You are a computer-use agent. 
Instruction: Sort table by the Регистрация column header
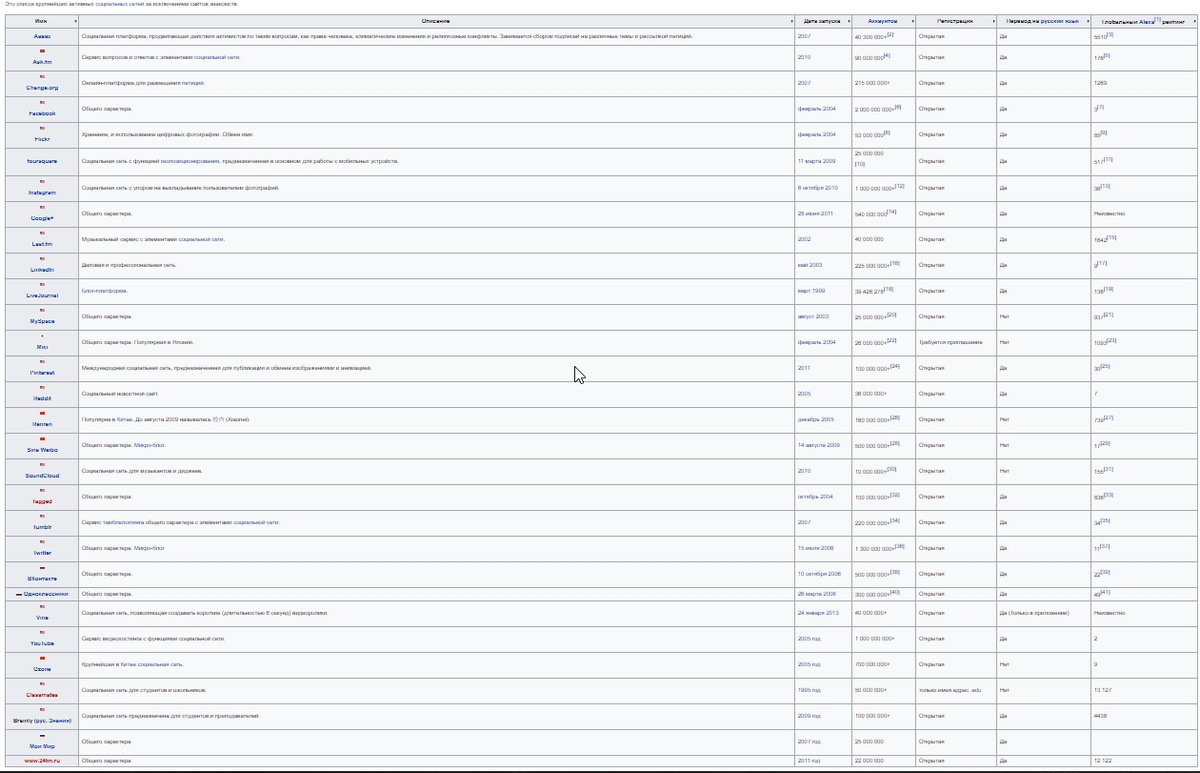point(955,21)
